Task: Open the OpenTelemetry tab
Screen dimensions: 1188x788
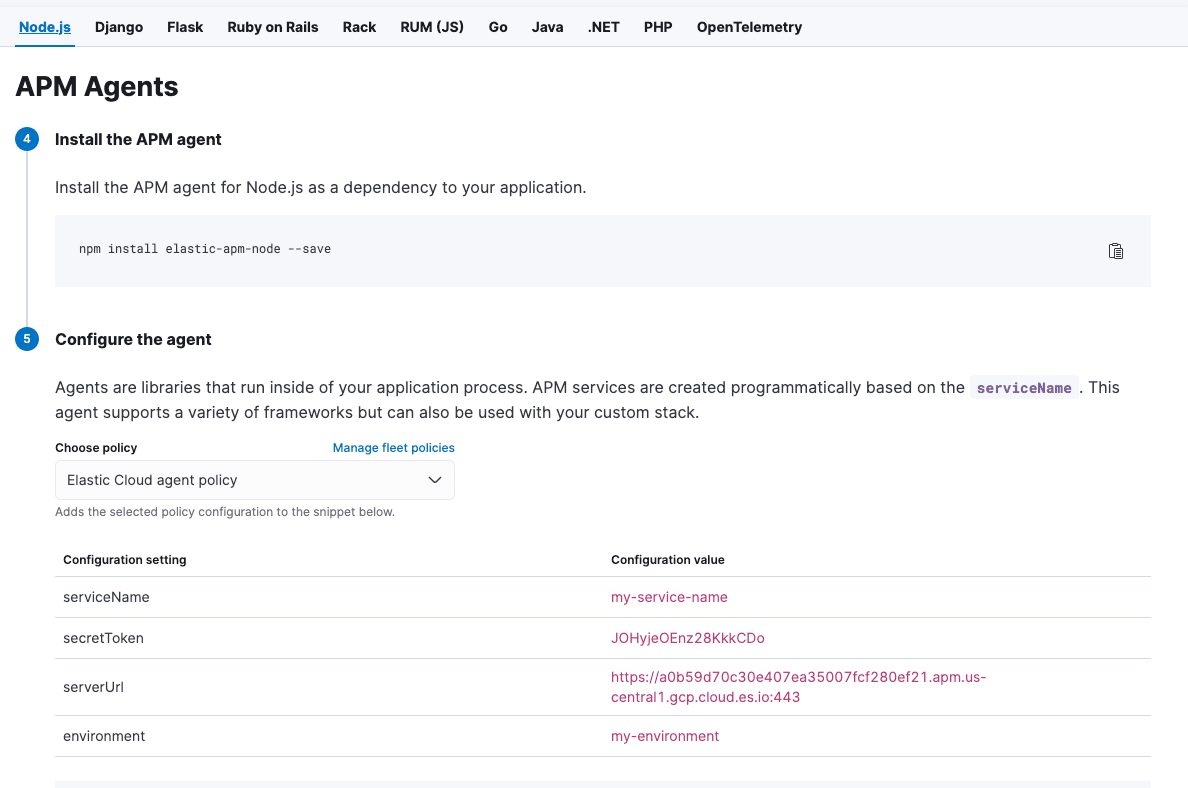Action: (x=749, y=27)
